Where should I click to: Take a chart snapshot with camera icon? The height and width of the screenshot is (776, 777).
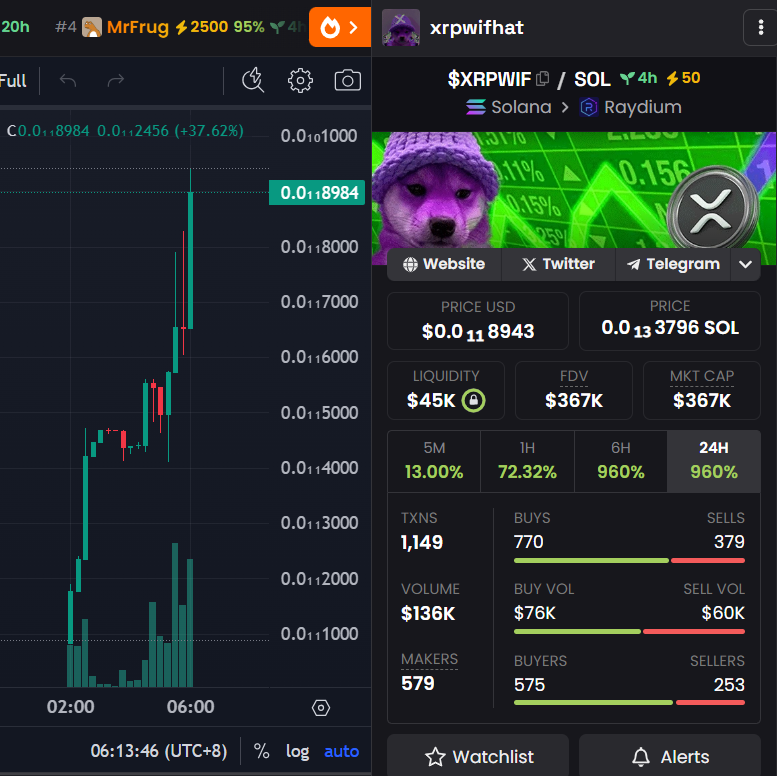coord(347,80)
